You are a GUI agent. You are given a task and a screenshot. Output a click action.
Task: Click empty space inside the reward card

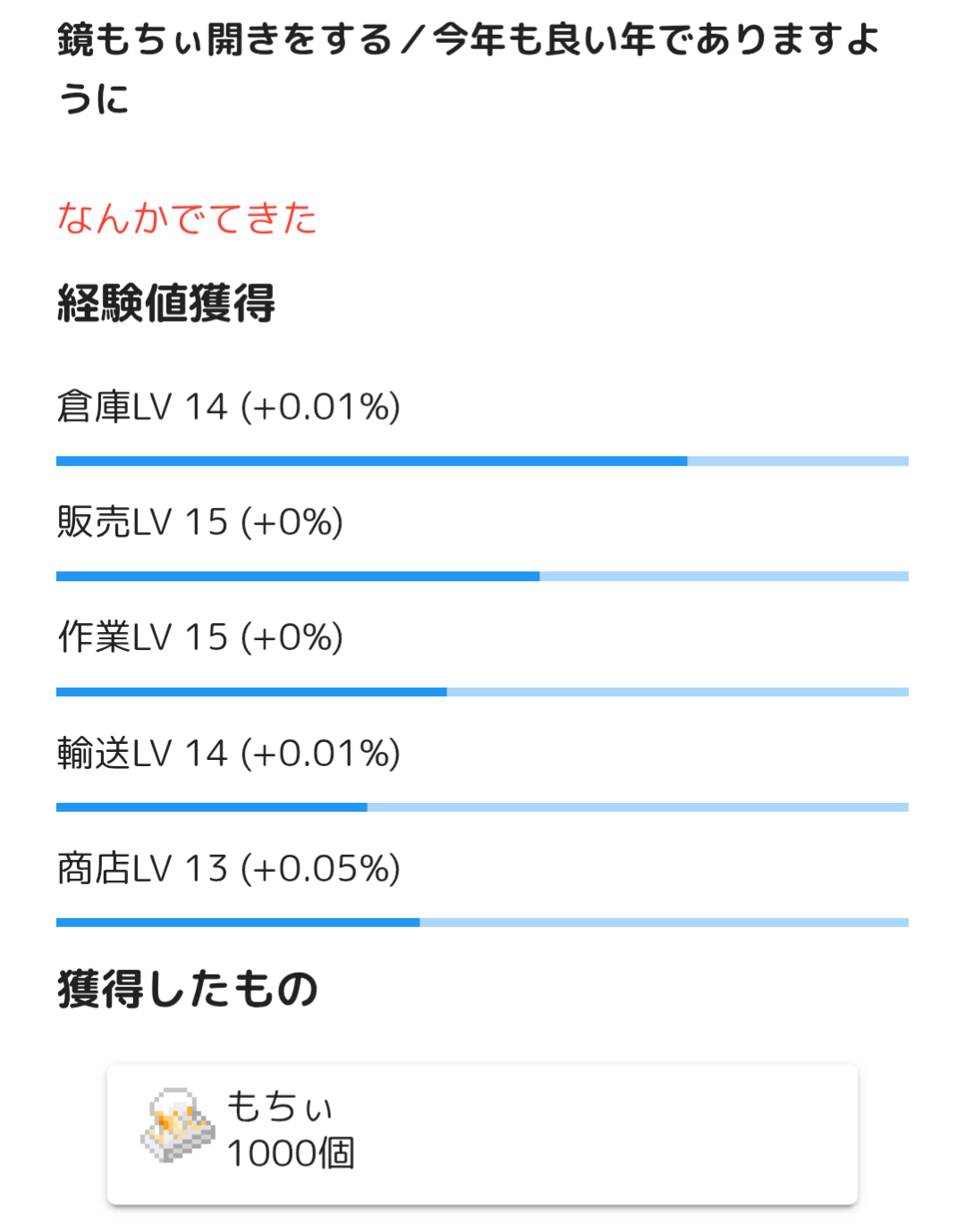tap(626, 1134)
